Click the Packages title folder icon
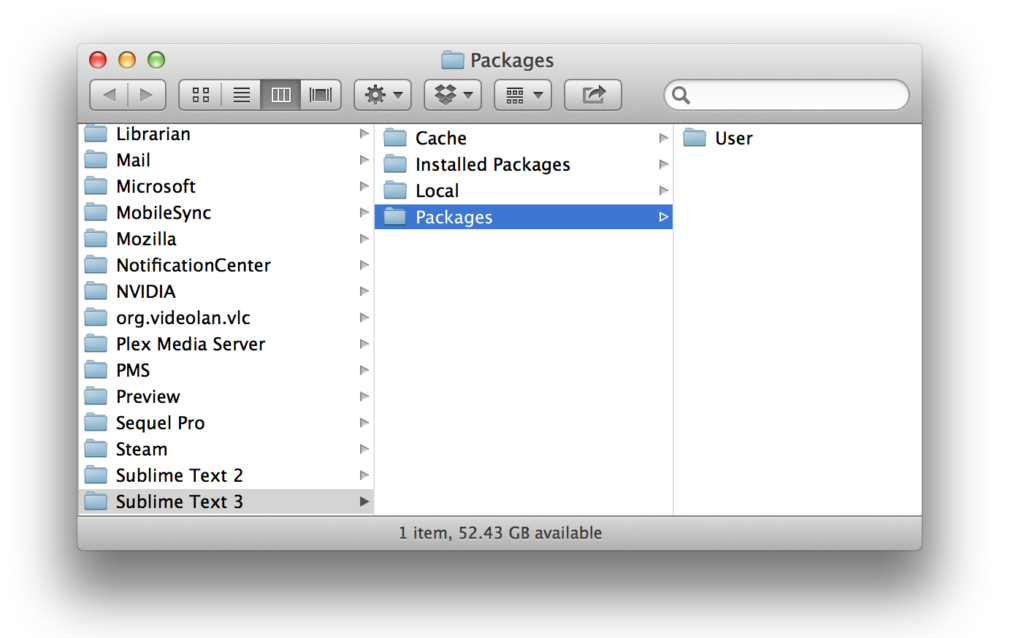Screen dimensions: 1024x638 (453, 60)
